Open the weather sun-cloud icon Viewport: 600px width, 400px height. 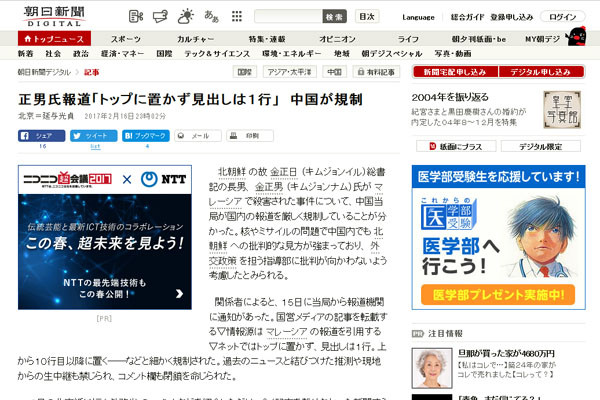[x=186, y=16]
